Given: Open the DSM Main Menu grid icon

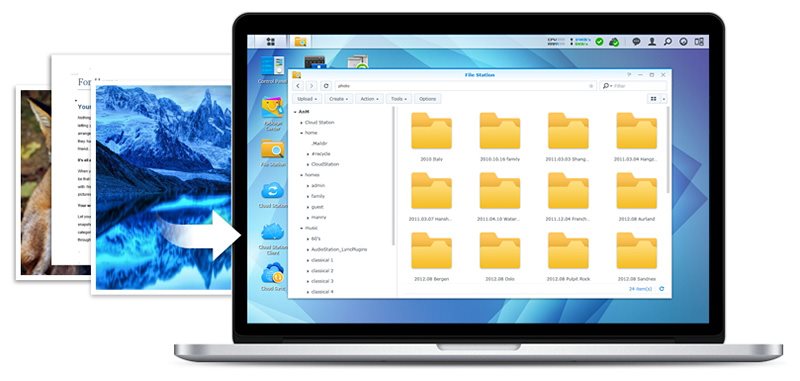Looking at the screenshot, I should point(271,42).
